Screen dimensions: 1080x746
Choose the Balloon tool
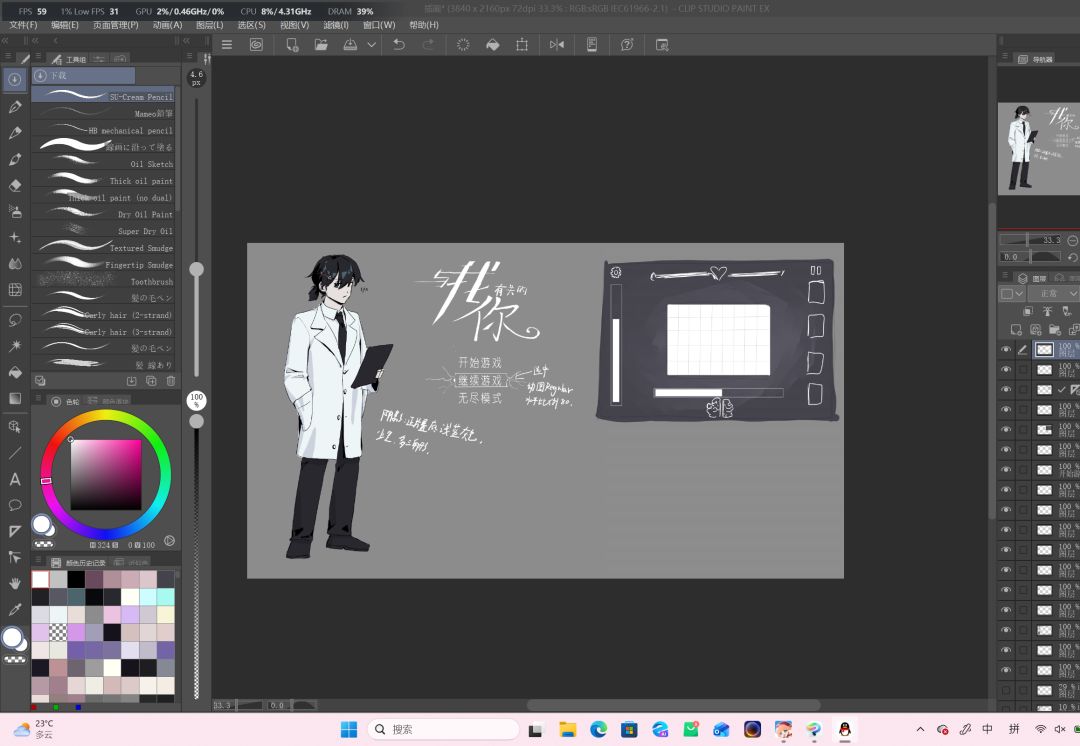coord(15,506)
